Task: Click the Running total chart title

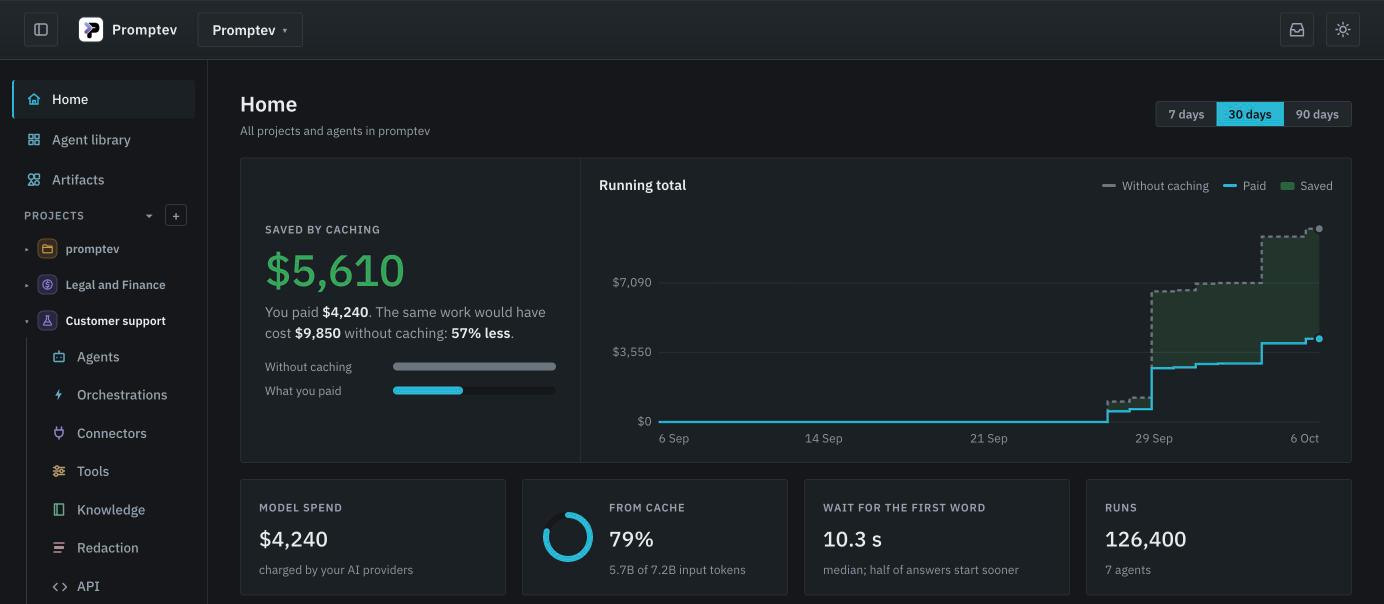Action: click(x=642, y=185)
